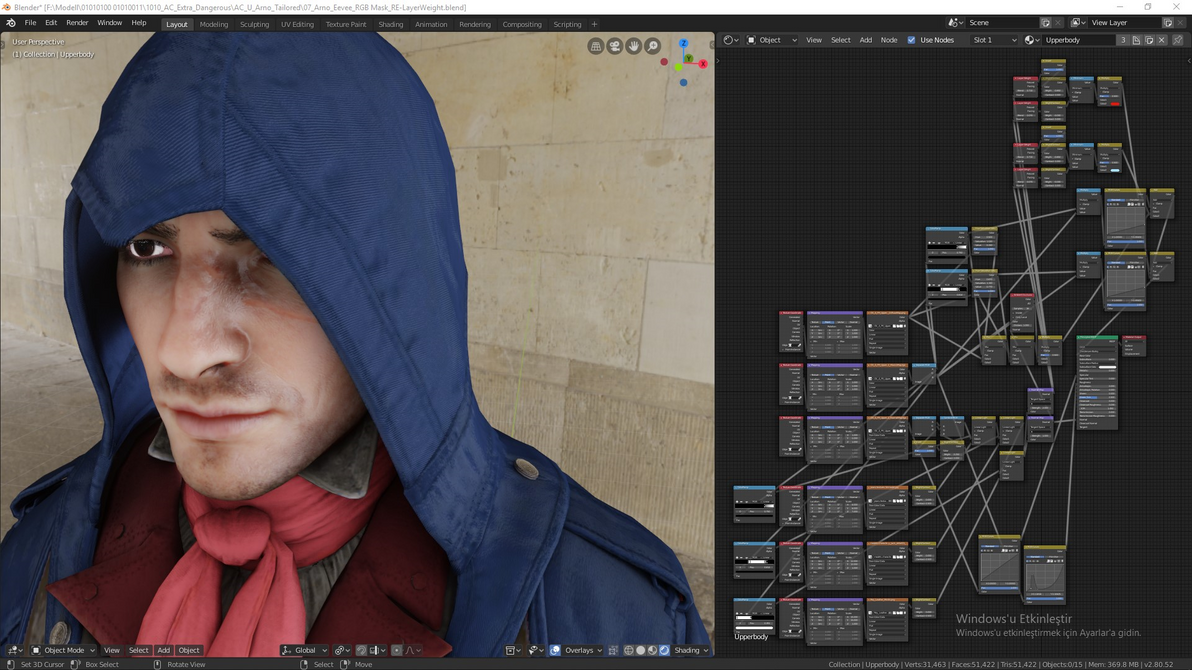
Task: Open the Add menu in node editor
Action: point(866,40)
